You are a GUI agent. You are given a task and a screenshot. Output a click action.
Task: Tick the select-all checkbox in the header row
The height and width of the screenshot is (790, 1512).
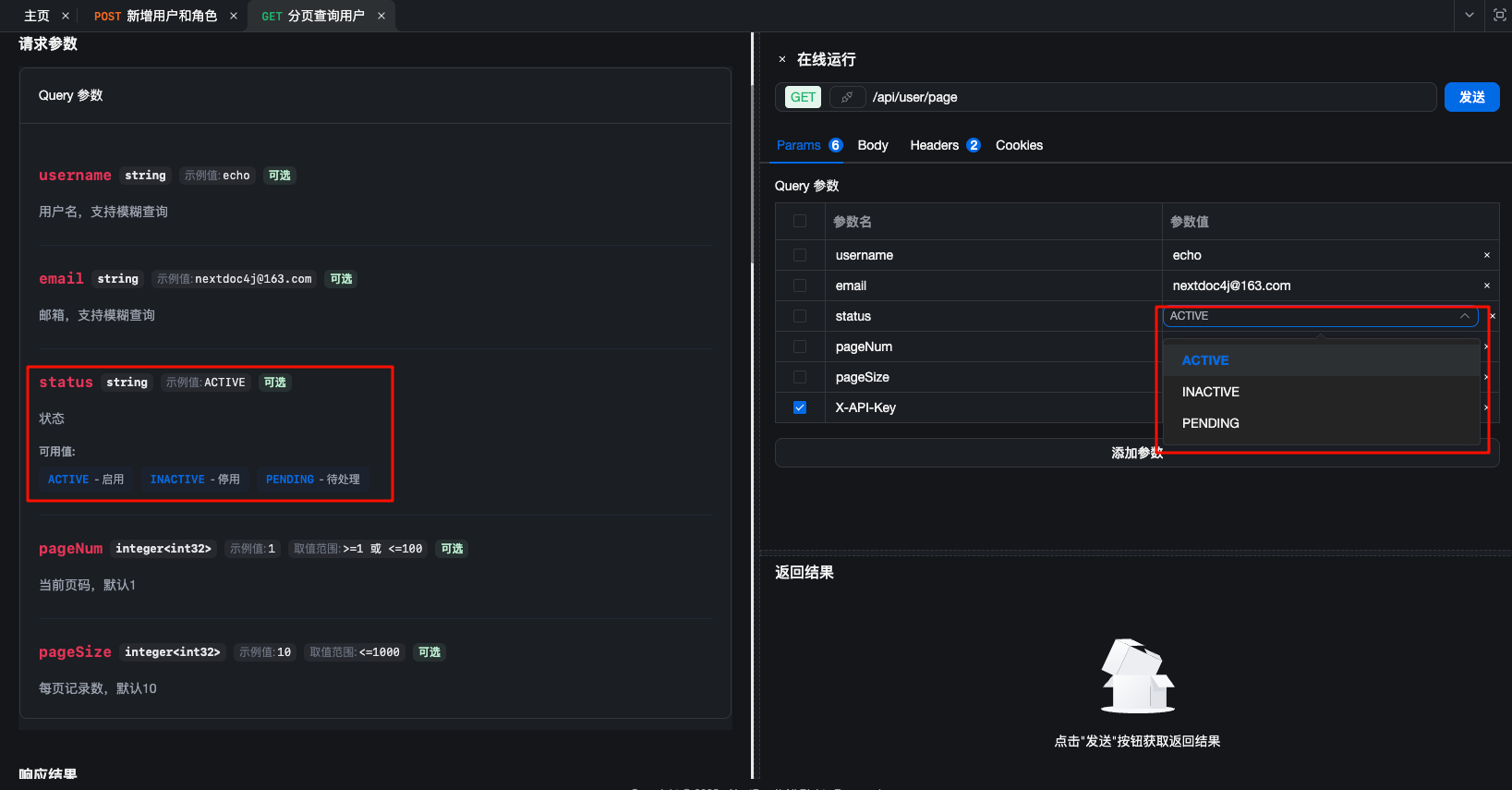click(x=800, y=222)
